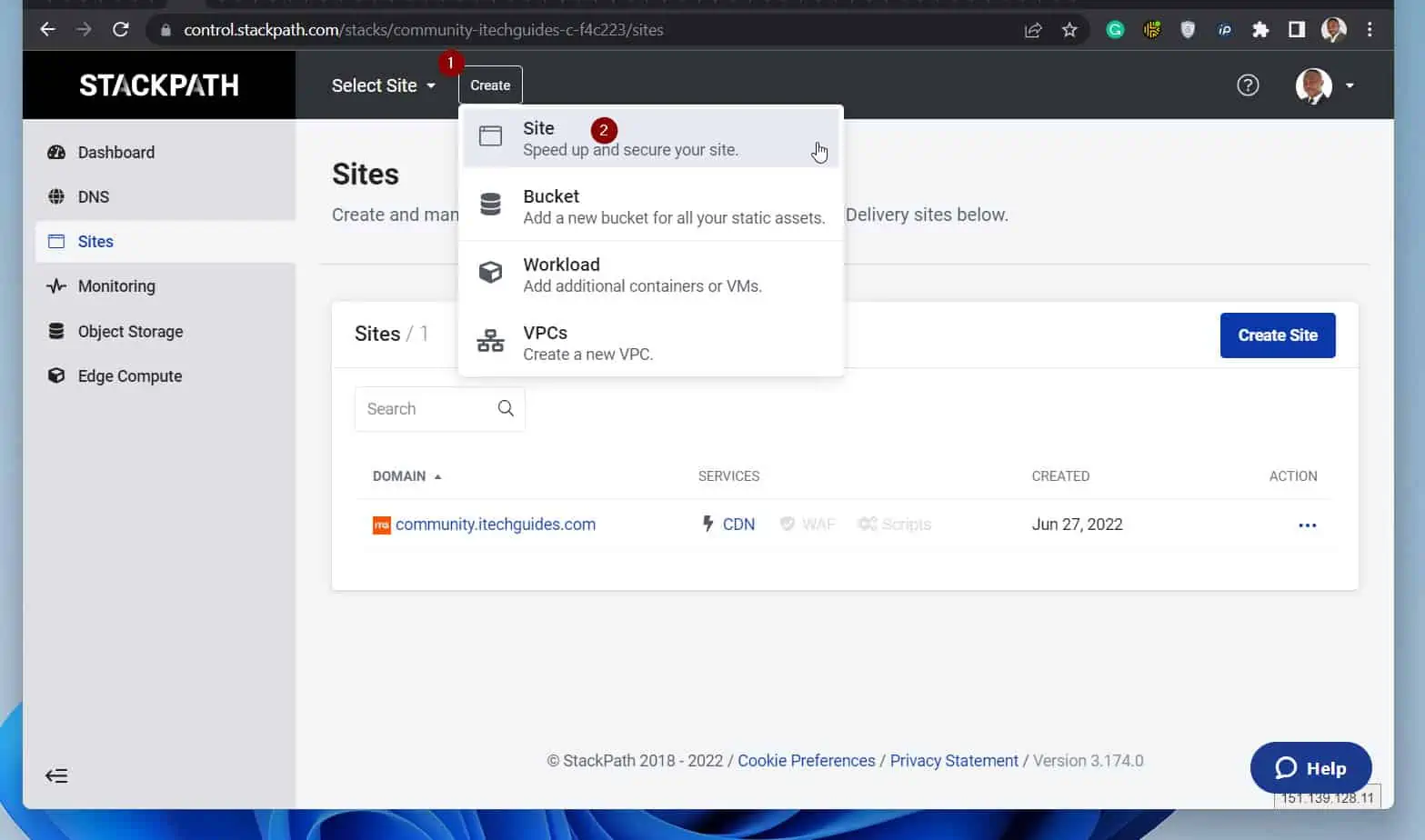Select Sites in the sidebar

[165, 241]
